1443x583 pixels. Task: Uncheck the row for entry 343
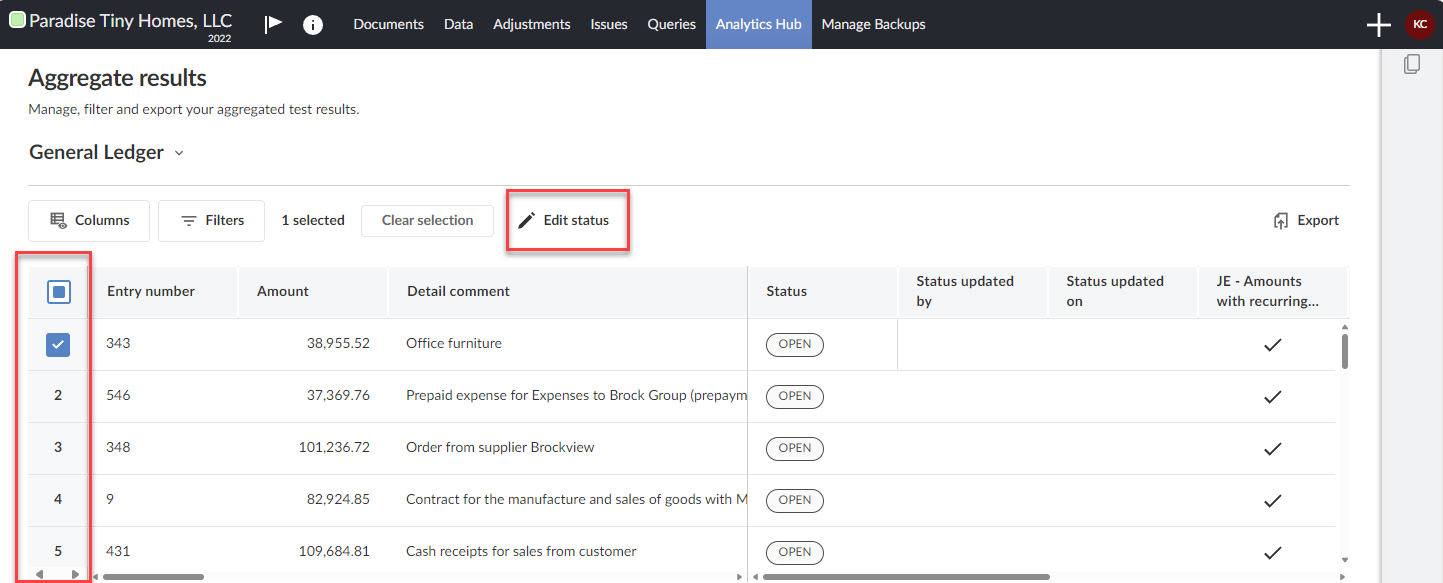[x=58, y=345]
